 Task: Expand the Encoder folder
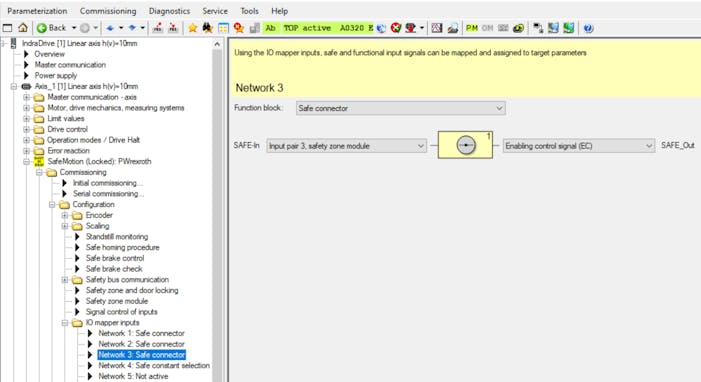coord(65,215)
